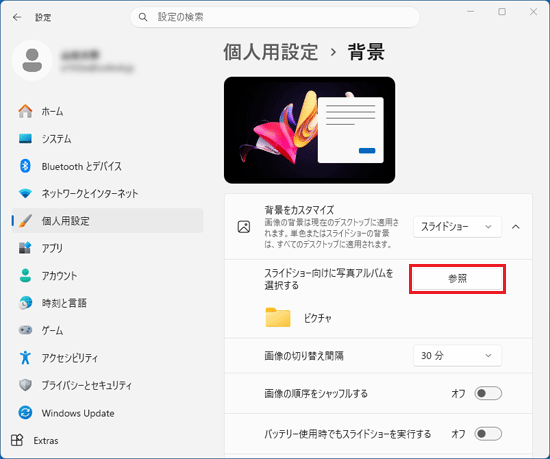The height and width of the screenshot is (459, 550).
Task: Maximize the settings window
Action: (502, 12)
